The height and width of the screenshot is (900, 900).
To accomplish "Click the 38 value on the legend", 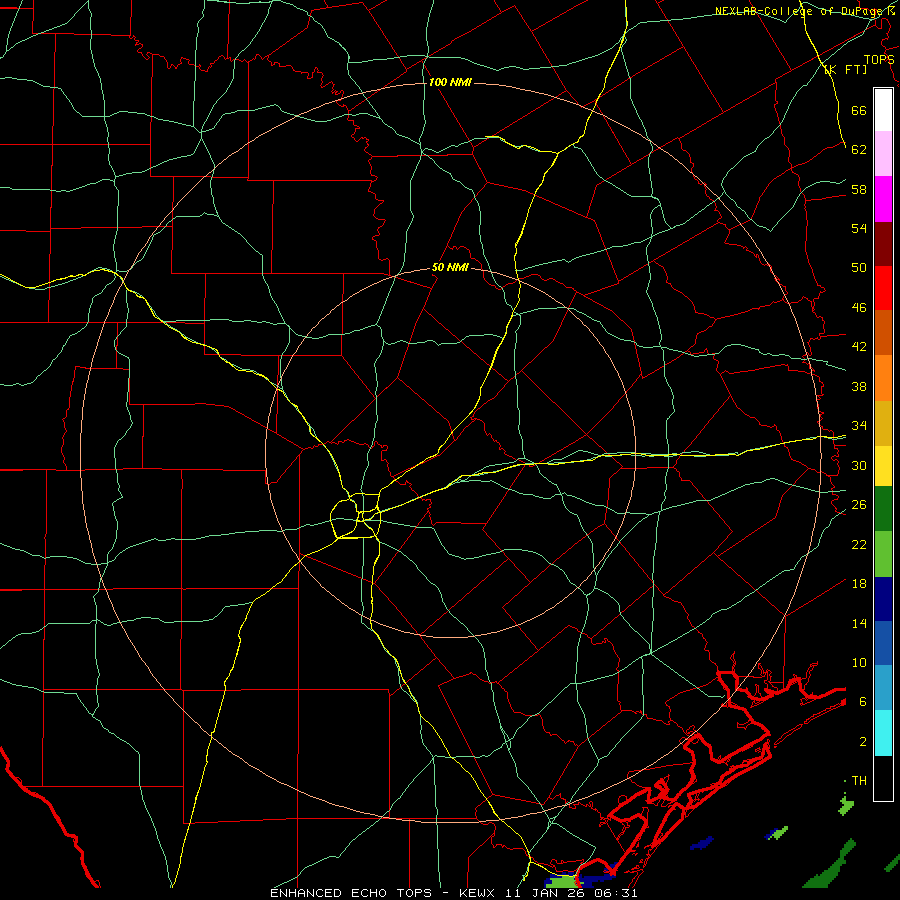I will [x=859, y=386].
